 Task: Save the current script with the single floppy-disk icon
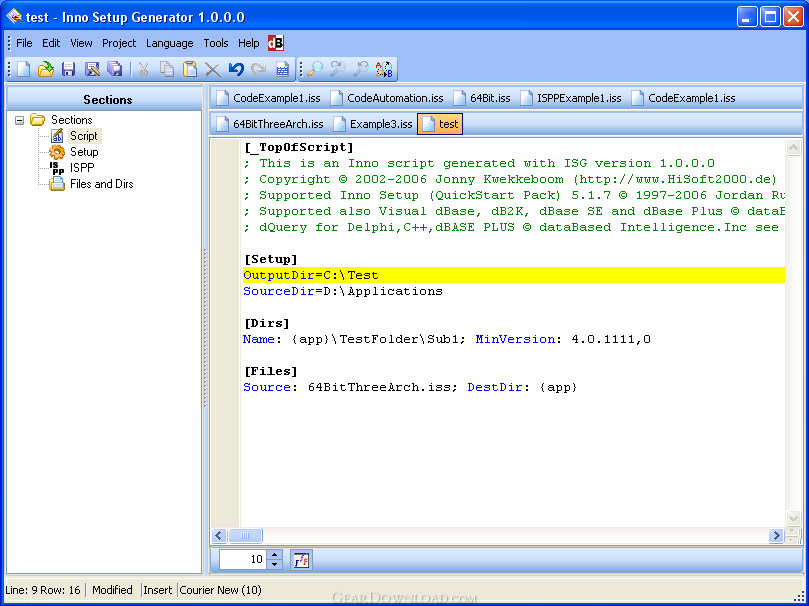(69, 69)
